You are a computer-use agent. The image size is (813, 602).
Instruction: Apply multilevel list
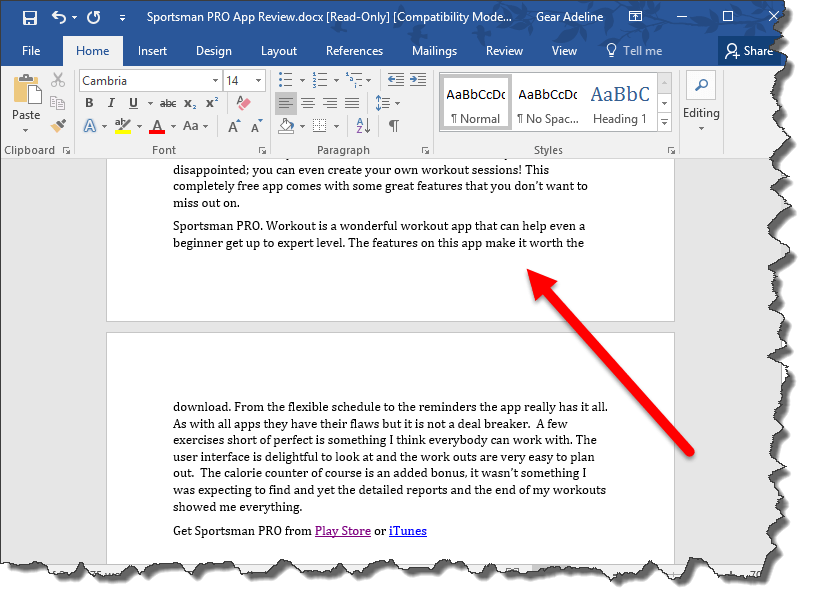pyautogui.click(x=355, y=80)
